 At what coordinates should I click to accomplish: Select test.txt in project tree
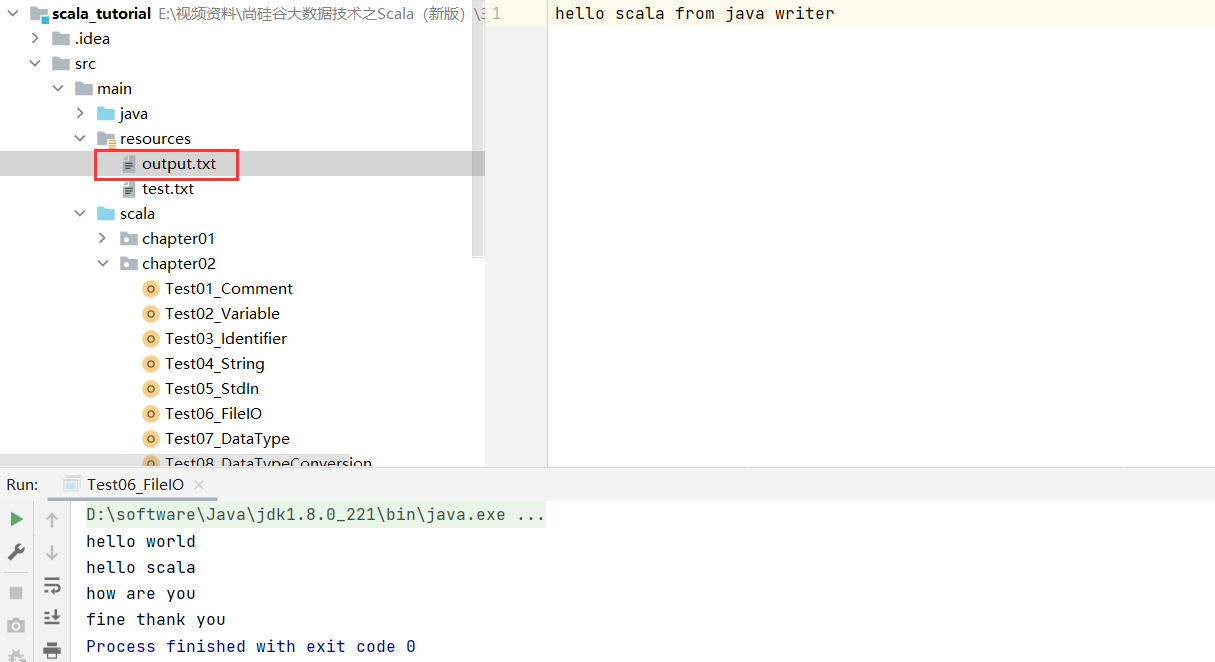click(x=167, y=189)
